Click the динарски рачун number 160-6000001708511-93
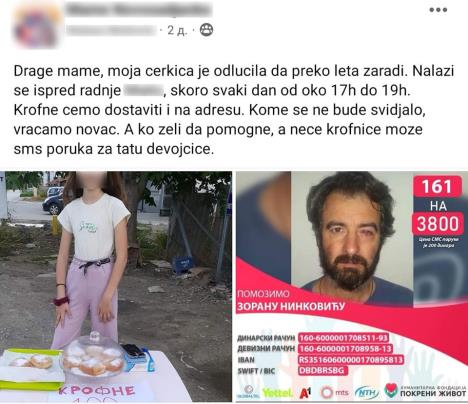 344,338
